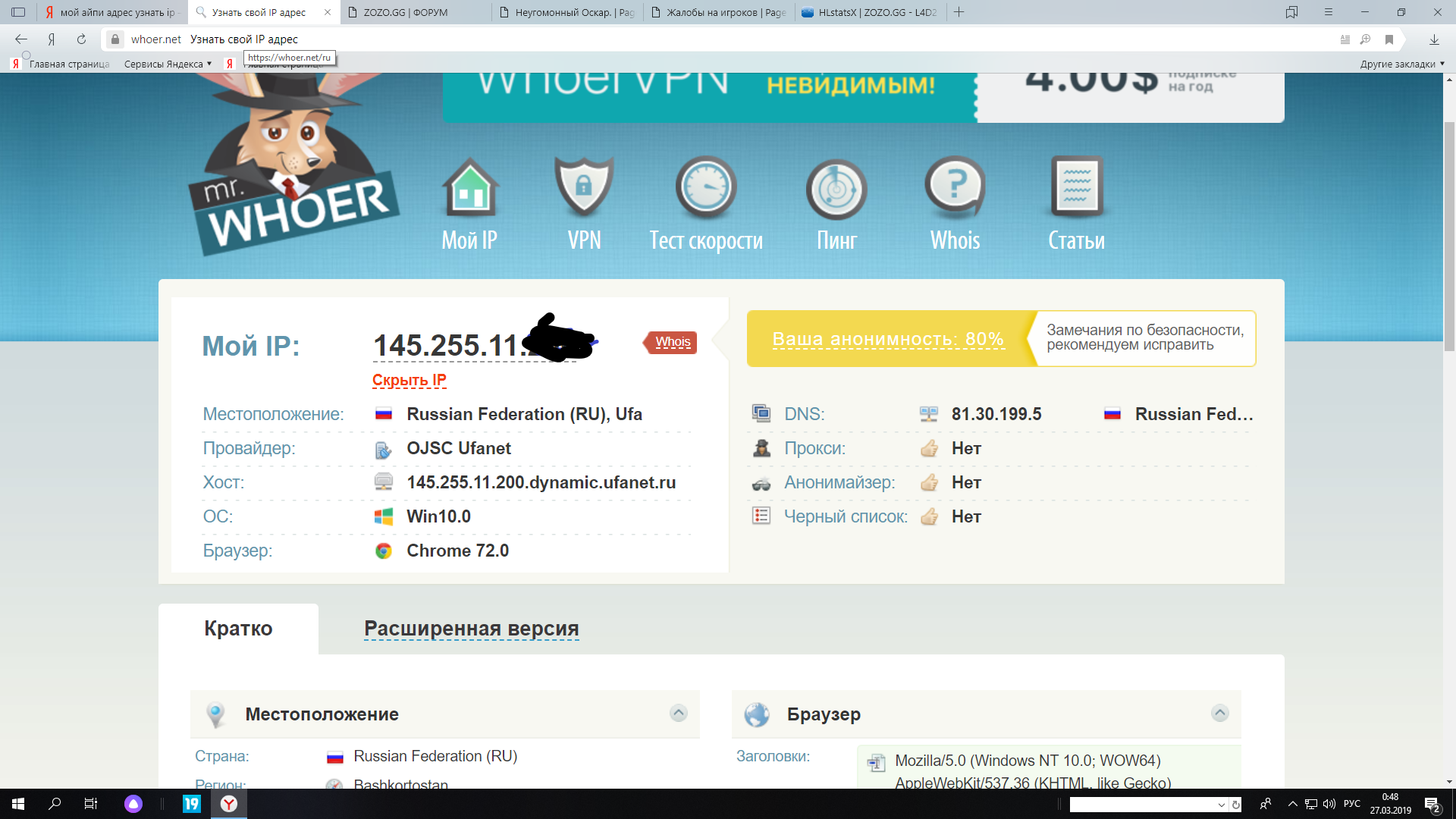Open the Статьи document icon

click(x=1076, y=187)
